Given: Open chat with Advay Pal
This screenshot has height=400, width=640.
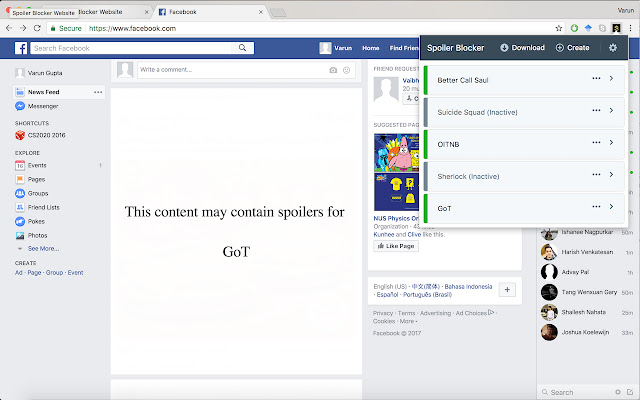Looking at the screenshot, I should pyautogui.click(x=587, y=272).
